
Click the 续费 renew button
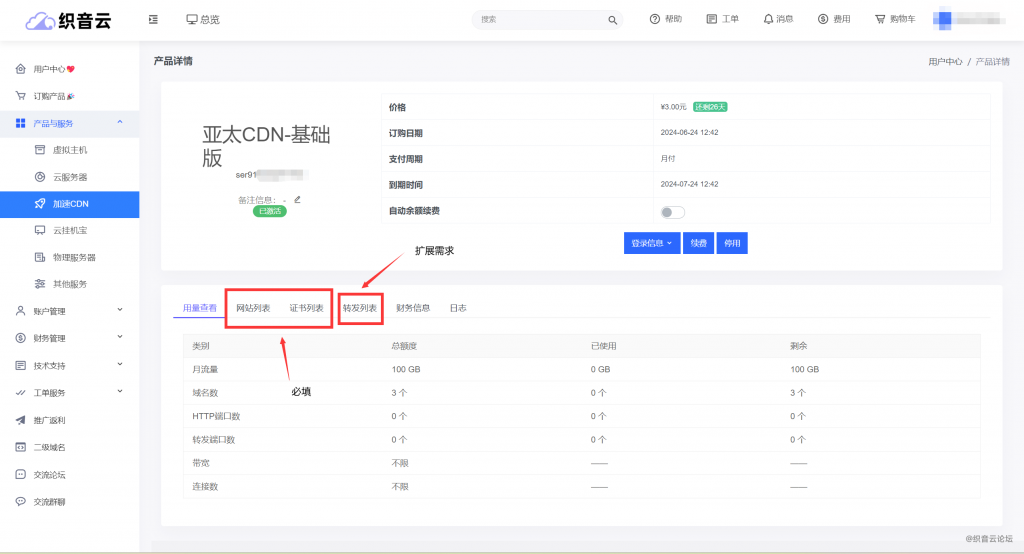[698, 243]
